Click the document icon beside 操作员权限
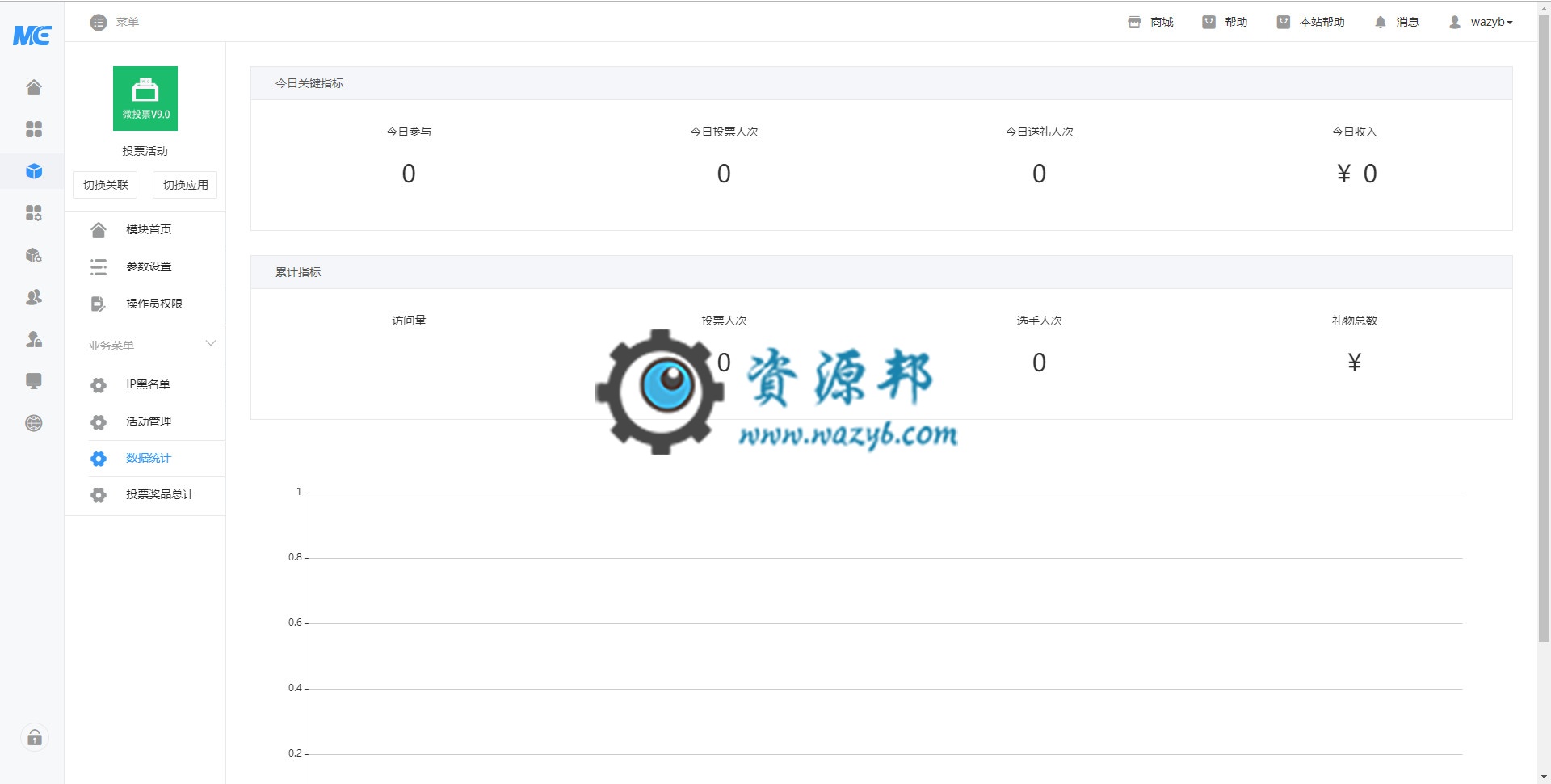Image resolution: width=1551 pixels, height=784 pixels. [x=99, y=304]
